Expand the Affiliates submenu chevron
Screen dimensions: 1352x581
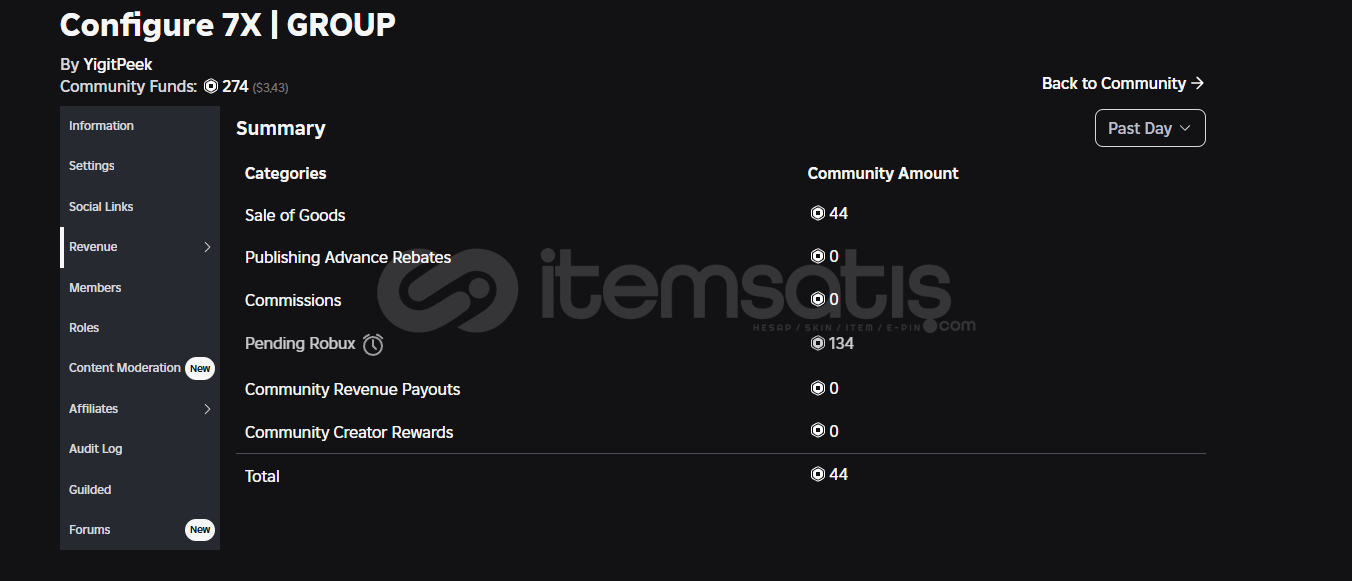[x=207, y=409]
